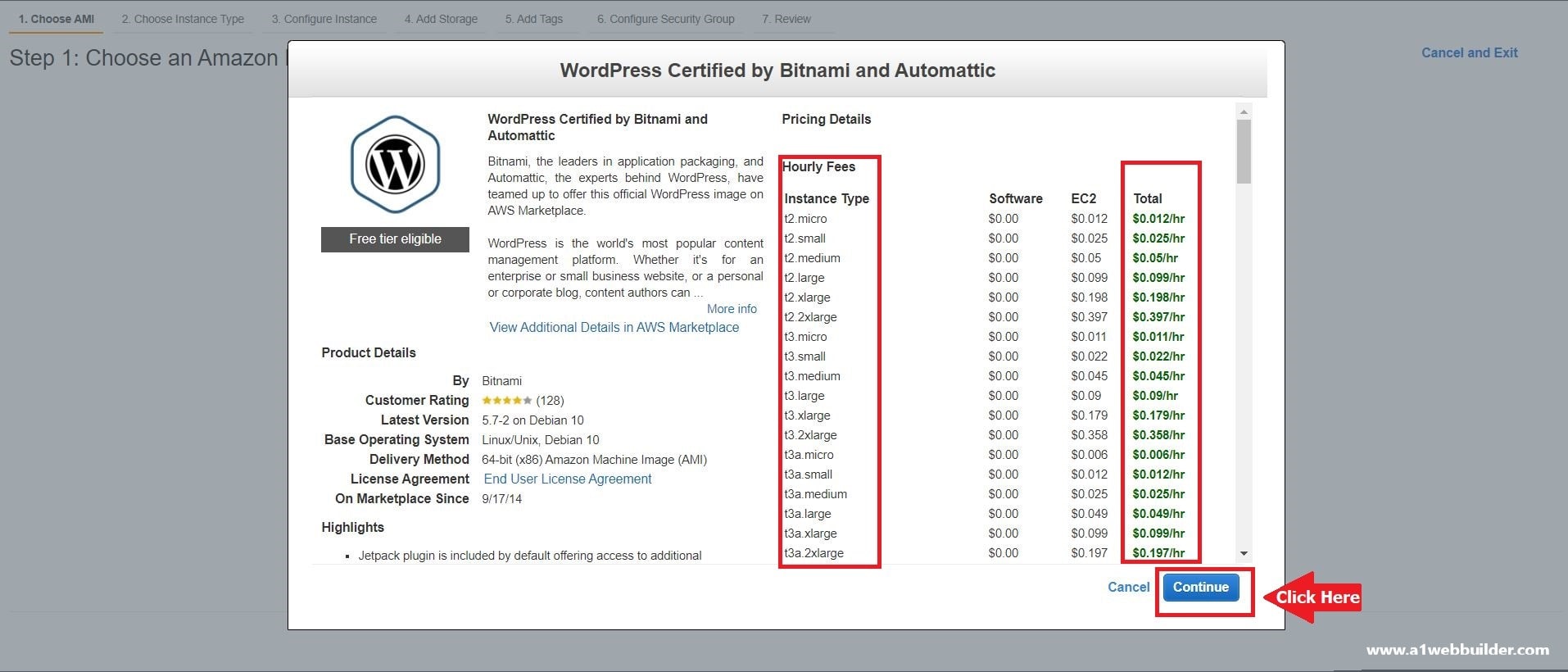
Task: Select t3.xlarge instance type text
Action: click(807, 415)
